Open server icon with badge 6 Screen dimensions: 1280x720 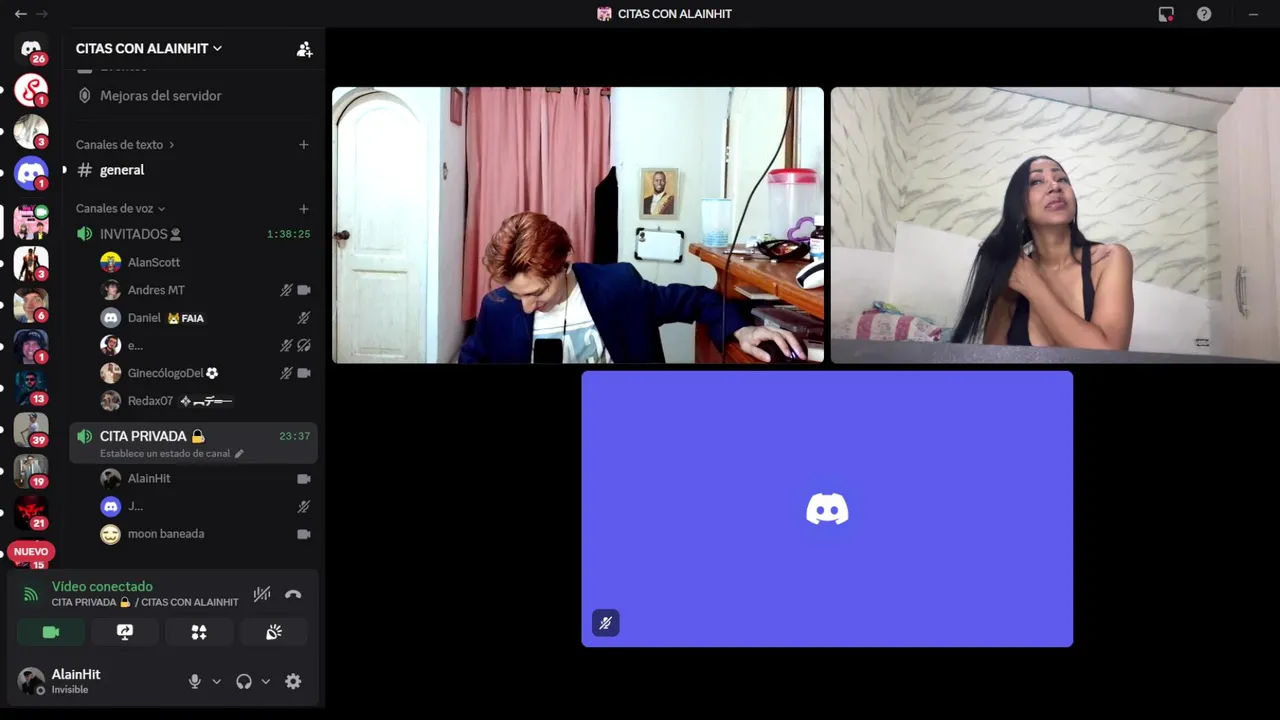31,305
